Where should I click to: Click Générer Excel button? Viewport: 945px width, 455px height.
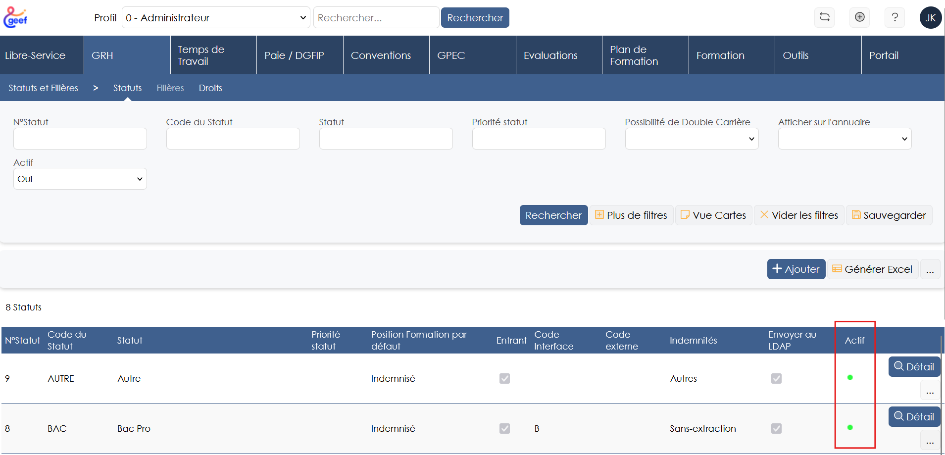point(873,269)
